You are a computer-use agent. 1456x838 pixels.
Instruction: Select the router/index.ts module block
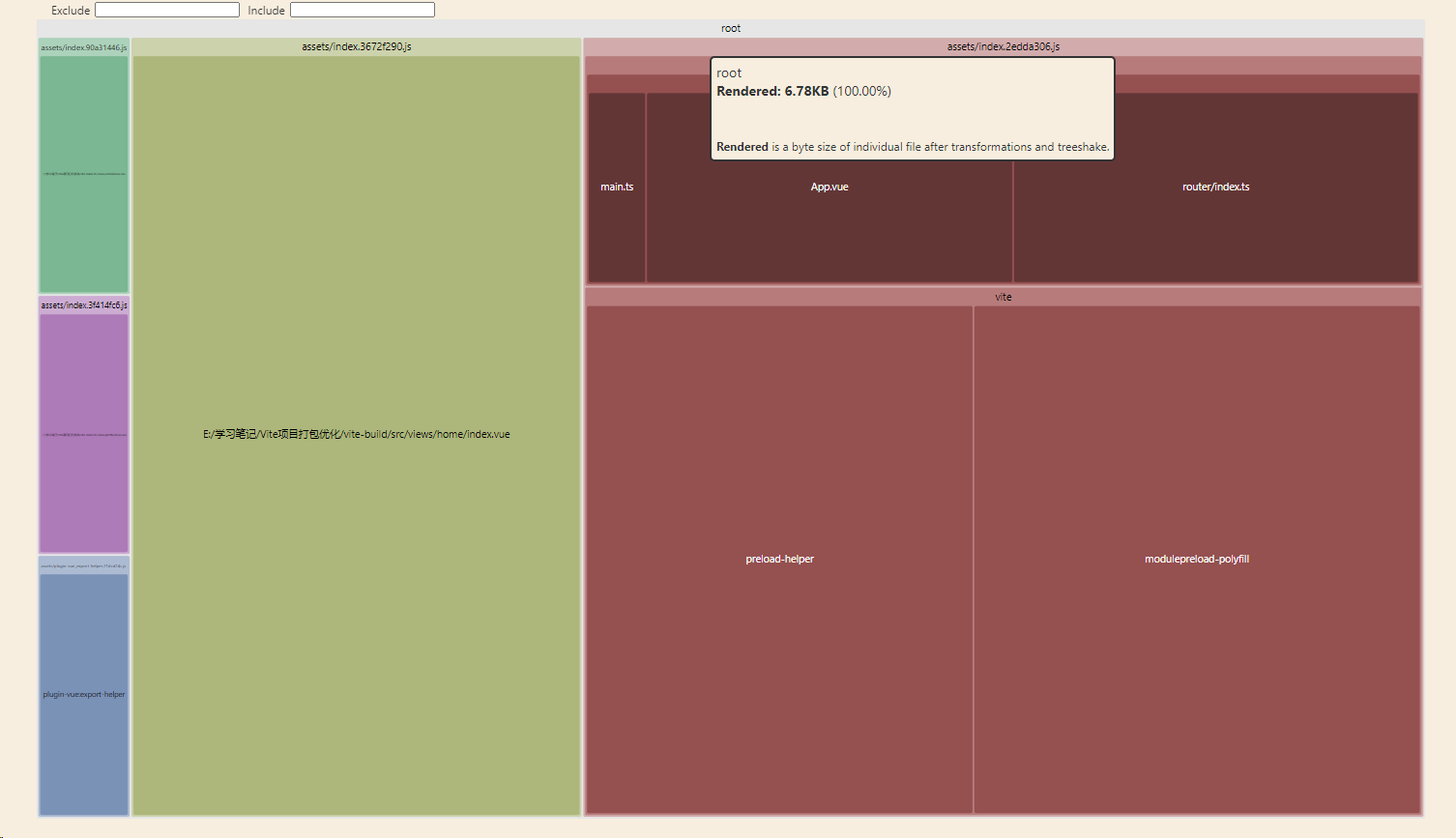[1216, 188]
